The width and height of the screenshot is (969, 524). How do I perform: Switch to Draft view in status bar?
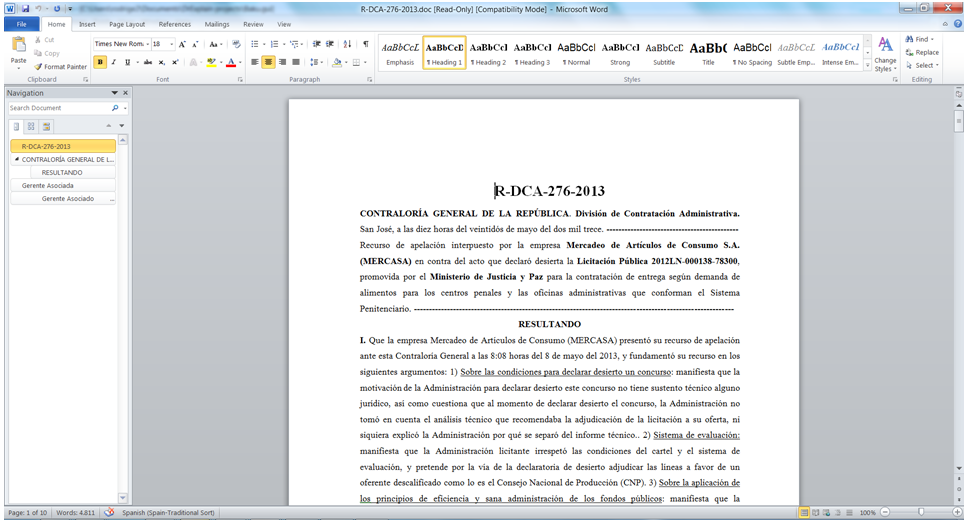(849, 512)
